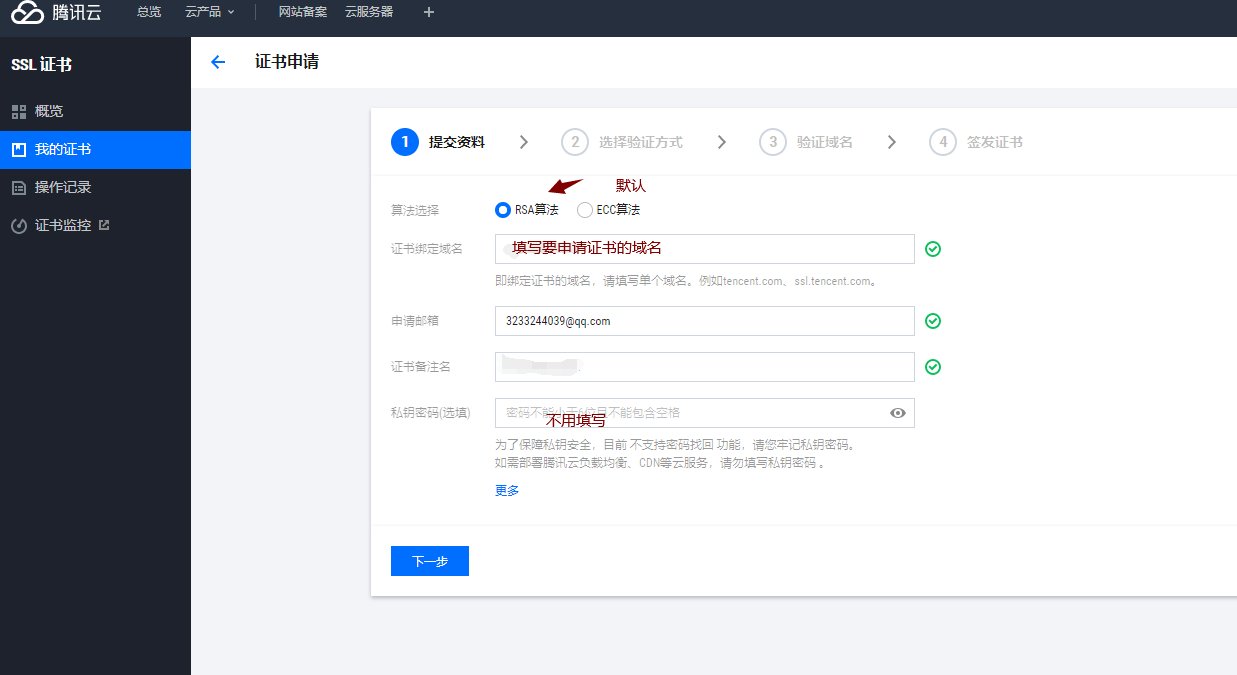This screenshot has width=1237, height=675.
Task: Select the RSA算法 radio button
Action: tap(503, 210)
